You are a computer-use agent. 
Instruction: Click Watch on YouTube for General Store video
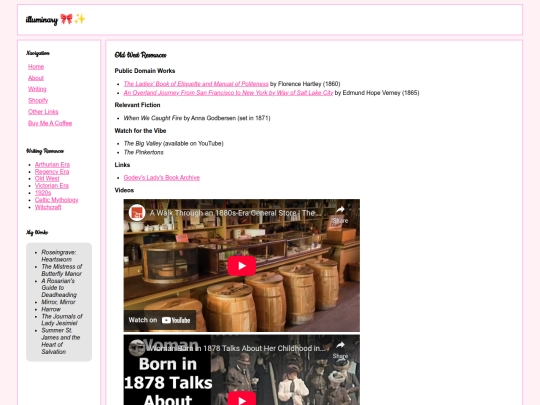(x=159, y=320)
